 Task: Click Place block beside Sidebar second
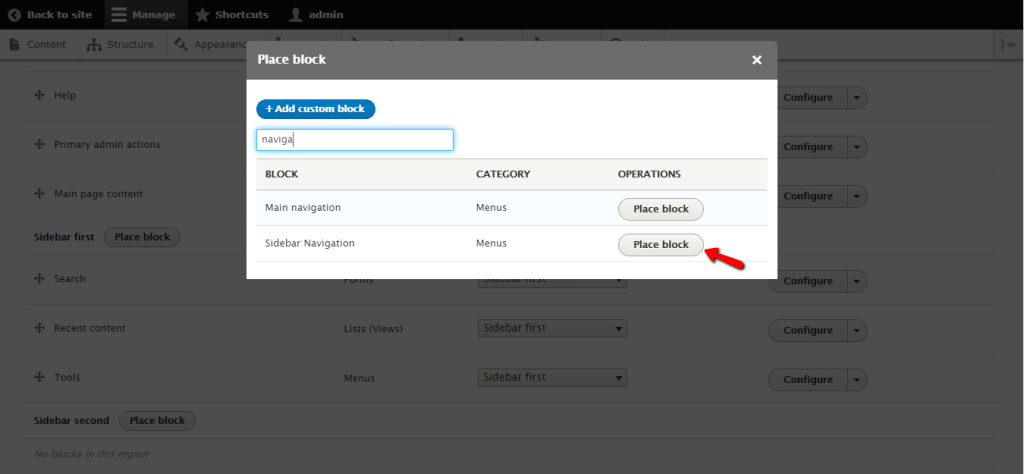(157, 420)
